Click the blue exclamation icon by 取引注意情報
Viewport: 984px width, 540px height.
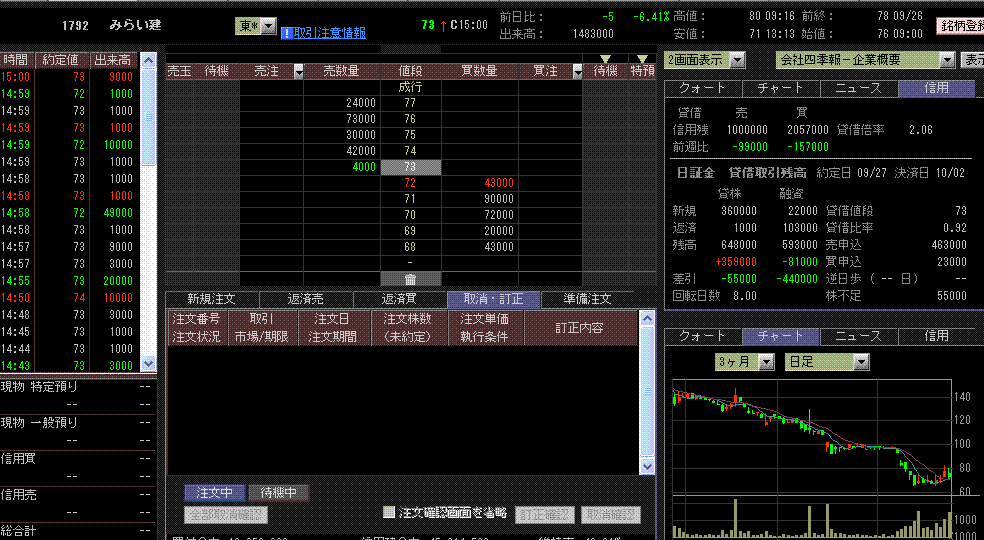coord(286,33)
